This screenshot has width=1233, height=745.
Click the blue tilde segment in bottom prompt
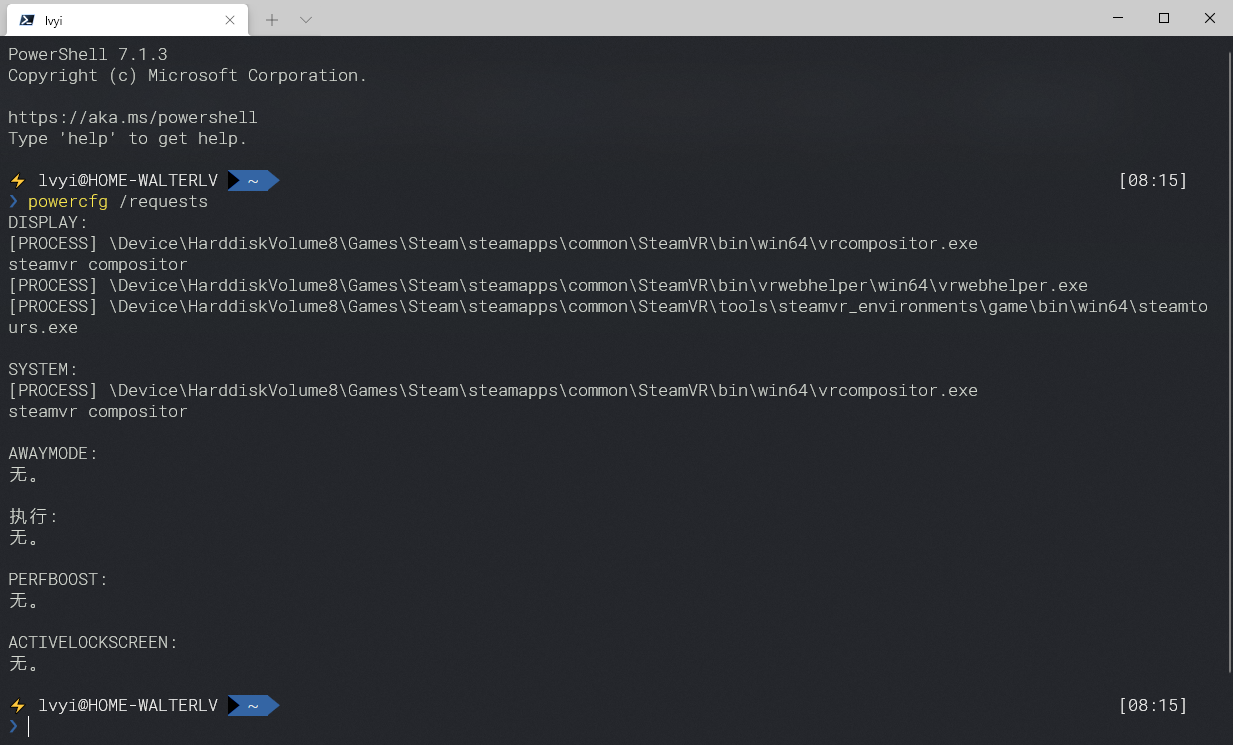[x=253, y=706]
